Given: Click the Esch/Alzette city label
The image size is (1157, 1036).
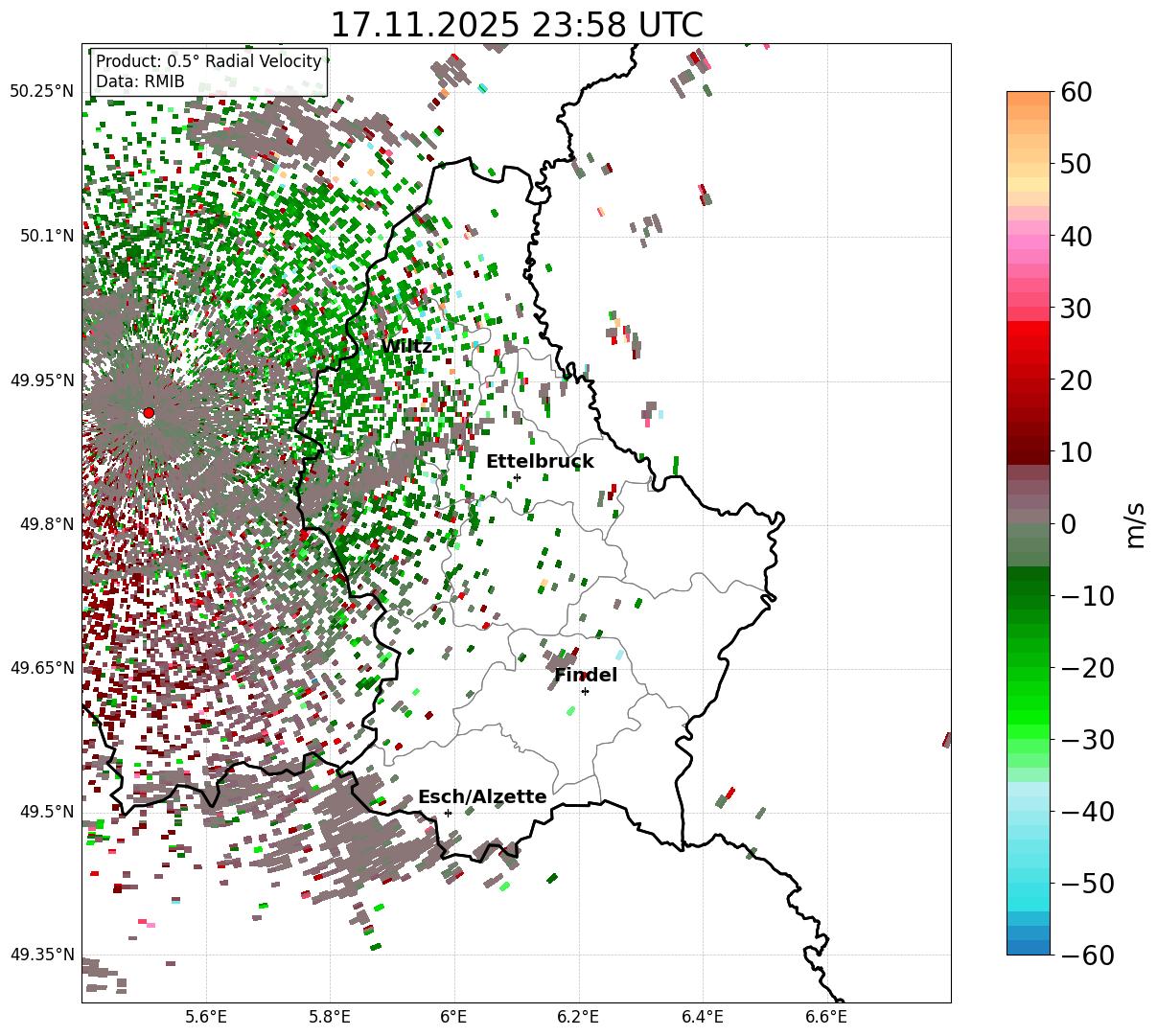Looking at the screenshot, I should 482,796.
